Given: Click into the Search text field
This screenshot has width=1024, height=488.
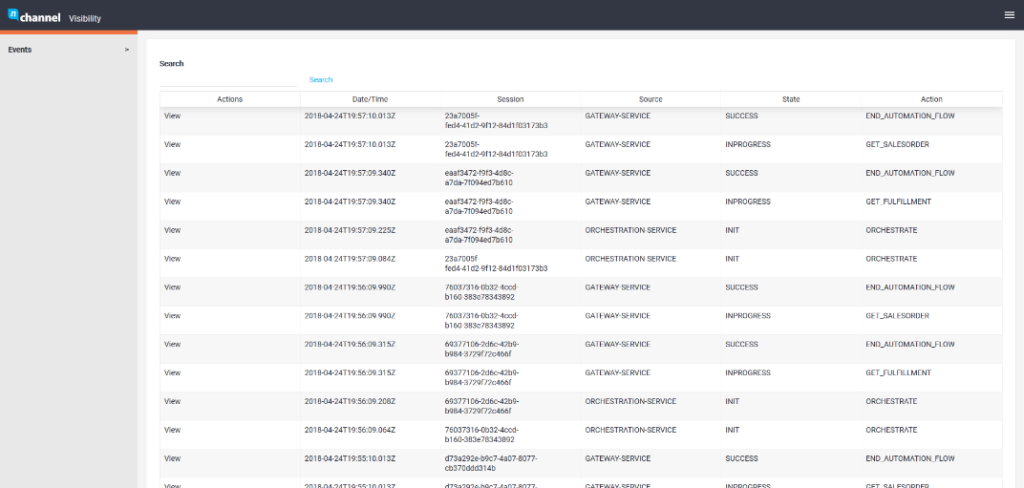Looking at the screenshot, I should tap(230, 79).
